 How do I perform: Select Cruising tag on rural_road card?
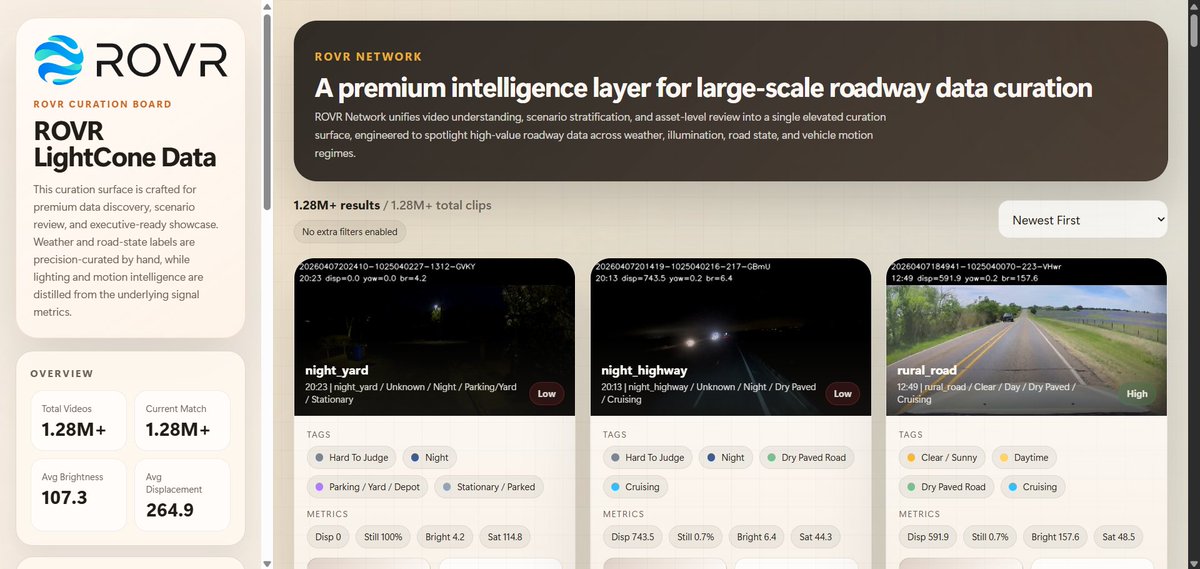tap(1031, 487)
